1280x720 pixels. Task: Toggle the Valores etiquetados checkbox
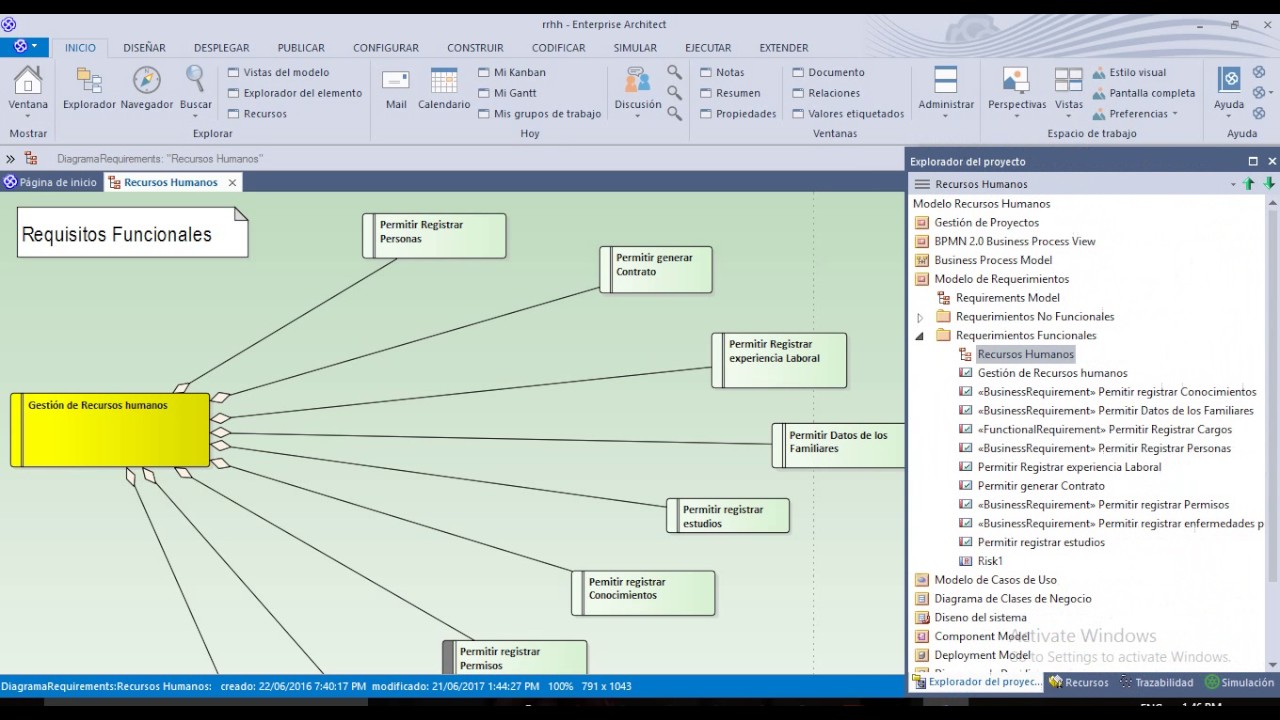point(798,114)
